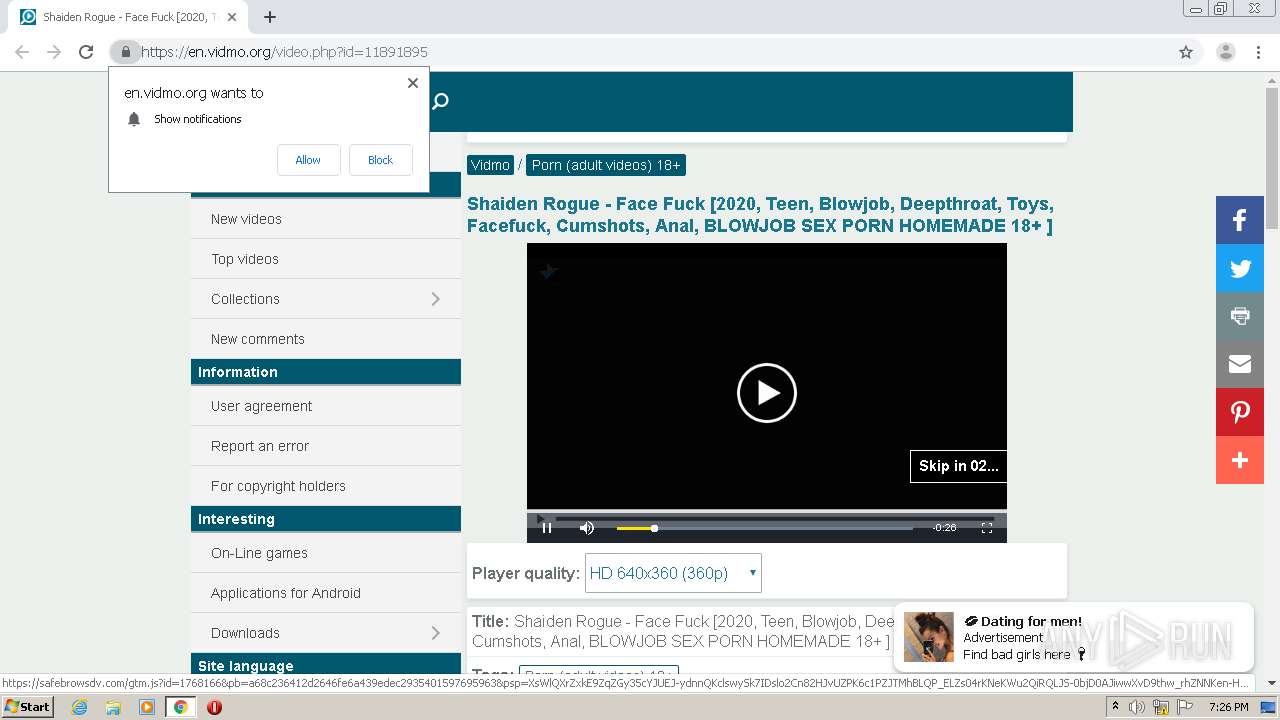Click the Vidmo breadcrumb link
The image size is (1280, 720).
[x=490, y=165]
